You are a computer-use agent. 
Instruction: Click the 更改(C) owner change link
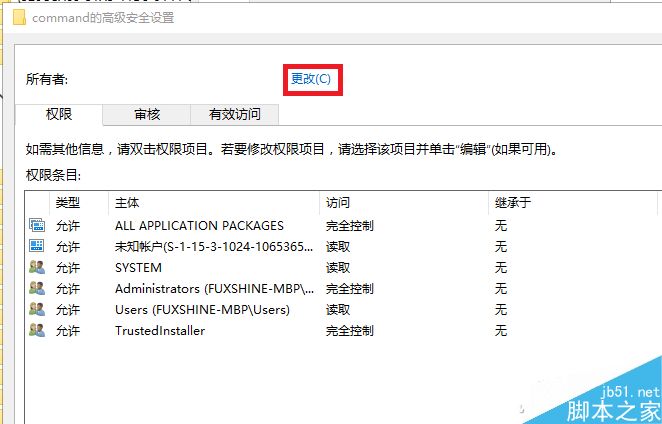[x=311, y=79]
